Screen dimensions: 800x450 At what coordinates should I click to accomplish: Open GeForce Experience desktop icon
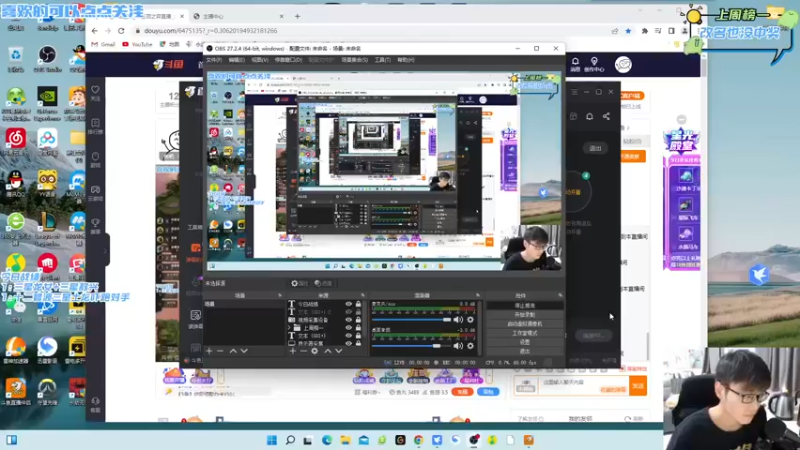47,104
